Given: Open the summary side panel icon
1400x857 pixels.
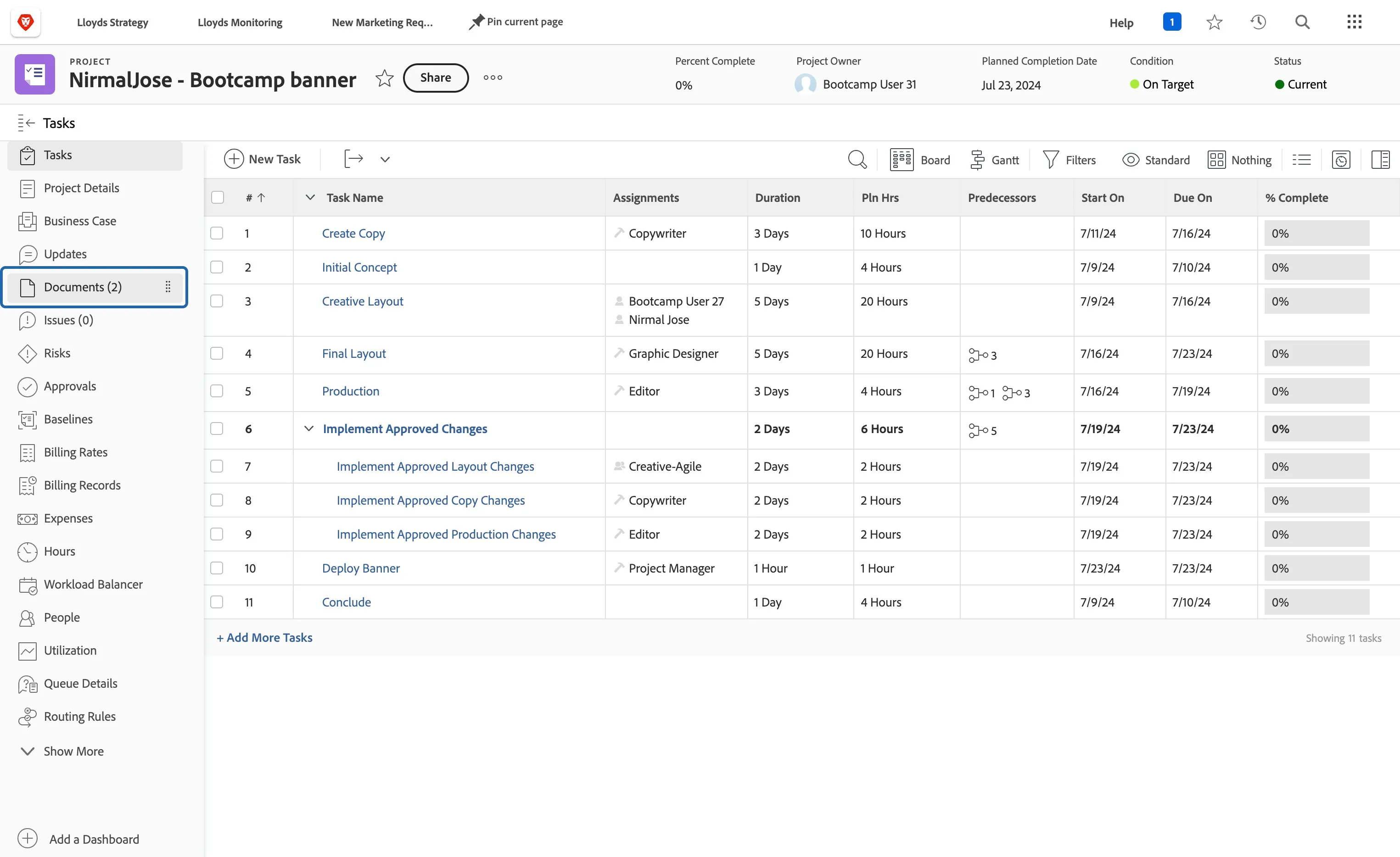Looking at the screenshot, I should (1380, 160).
